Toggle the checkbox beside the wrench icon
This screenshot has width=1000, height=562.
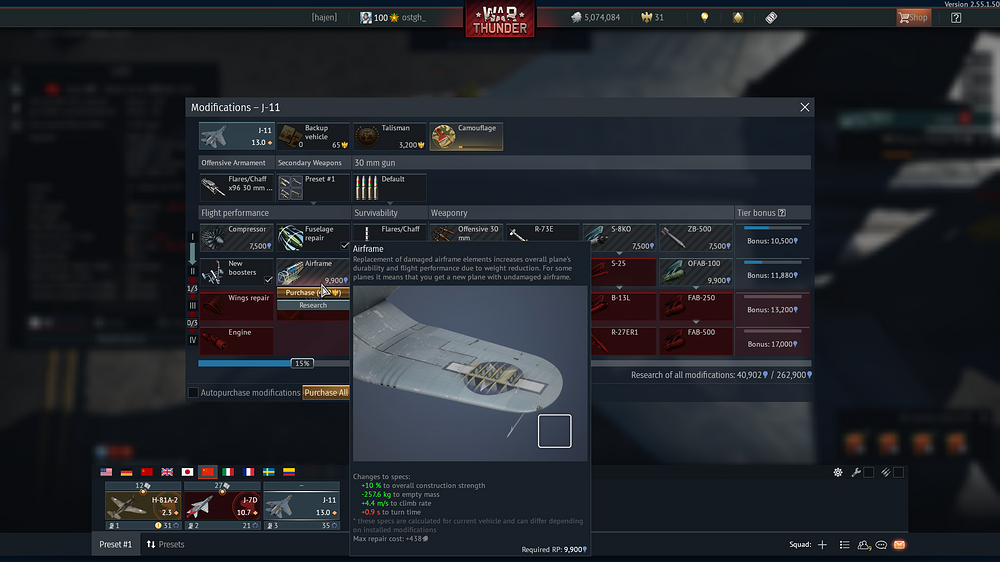(869, 472)
